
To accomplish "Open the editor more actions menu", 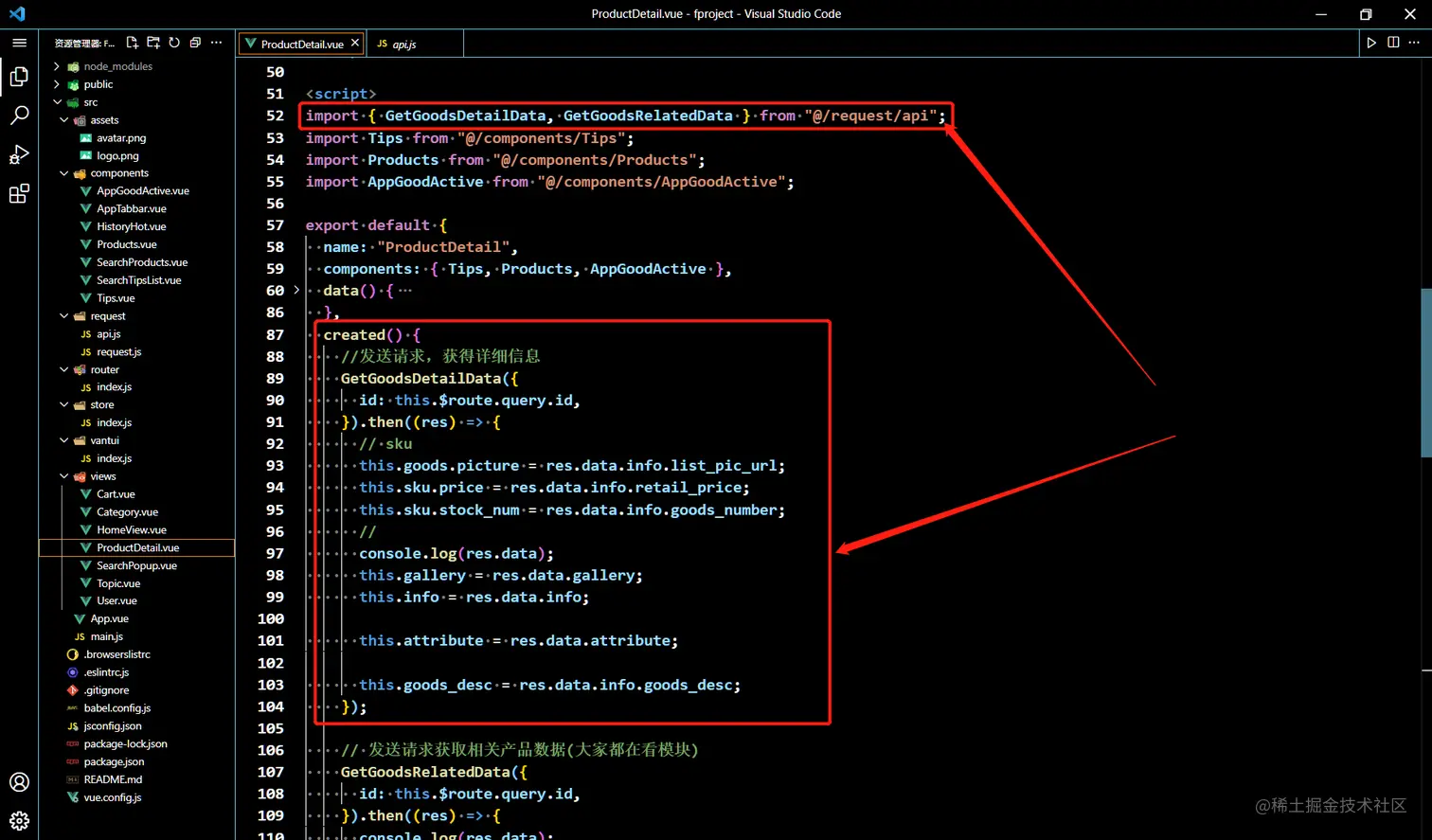I will click(1414, 43).
